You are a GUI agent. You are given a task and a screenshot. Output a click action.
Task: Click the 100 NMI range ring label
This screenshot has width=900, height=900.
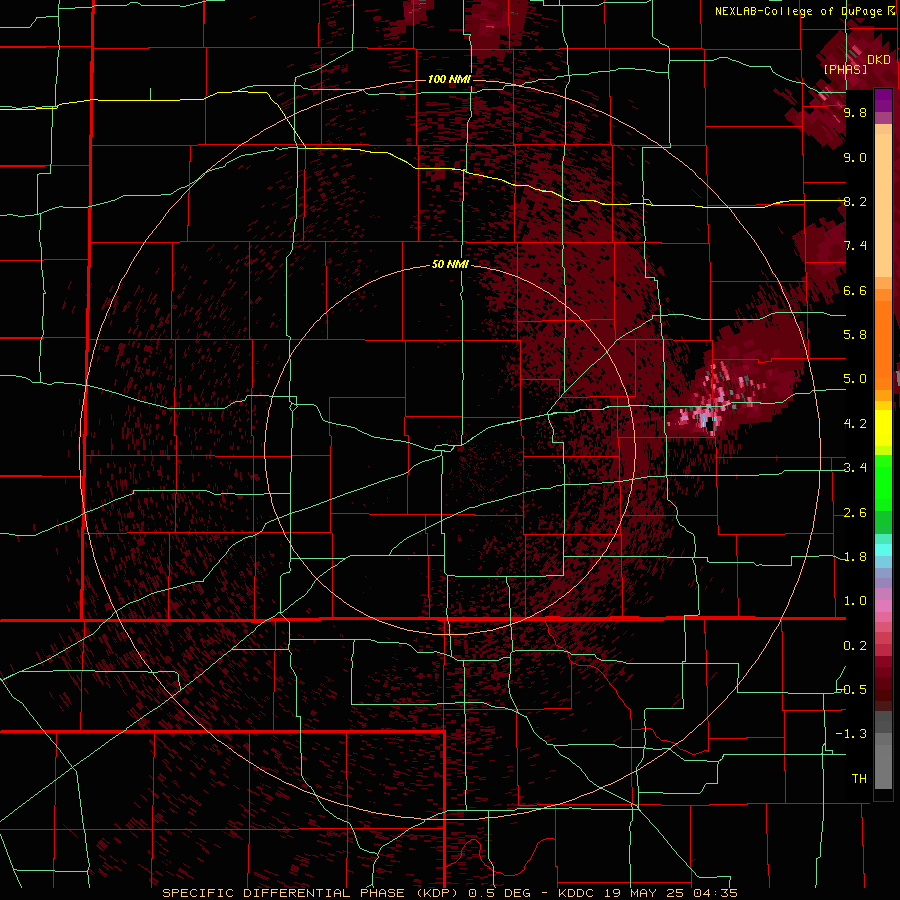pyautogui.click(x=449, y=79)
